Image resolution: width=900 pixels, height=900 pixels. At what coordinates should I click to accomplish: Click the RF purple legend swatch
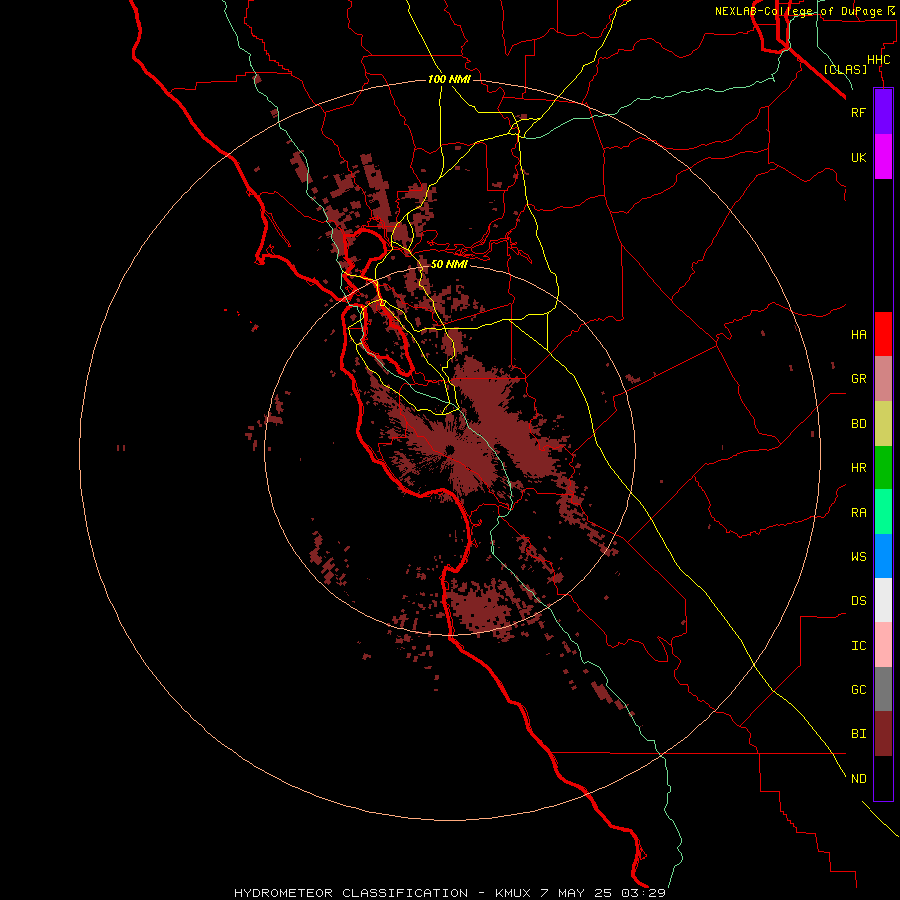[883, 112]
